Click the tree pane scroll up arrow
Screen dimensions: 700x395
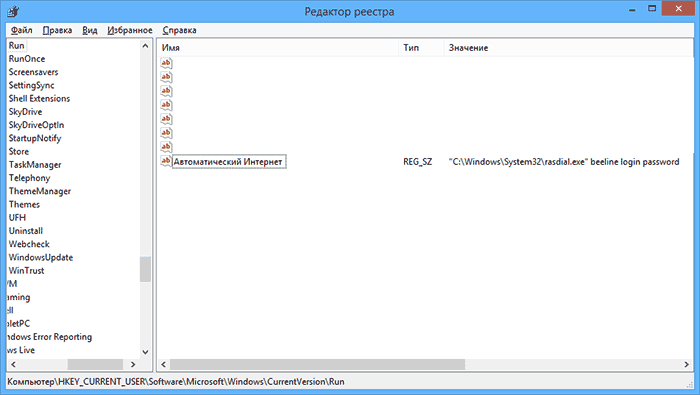[x=145, y=46]
